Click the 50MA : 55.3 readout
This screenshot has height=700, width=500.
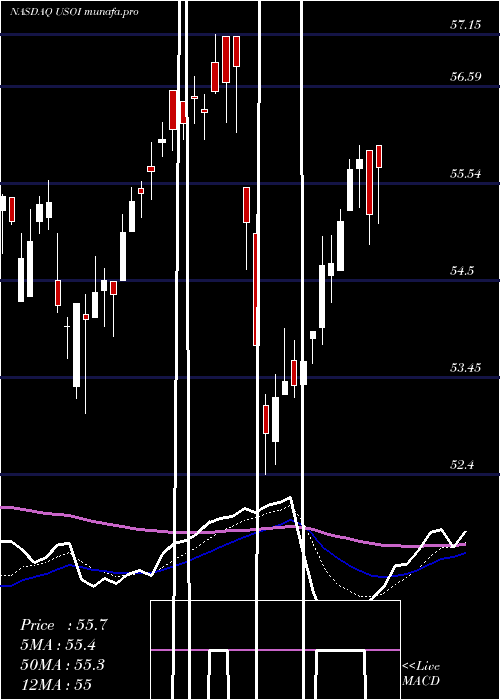pyautogui.click(x=62, y=664)
